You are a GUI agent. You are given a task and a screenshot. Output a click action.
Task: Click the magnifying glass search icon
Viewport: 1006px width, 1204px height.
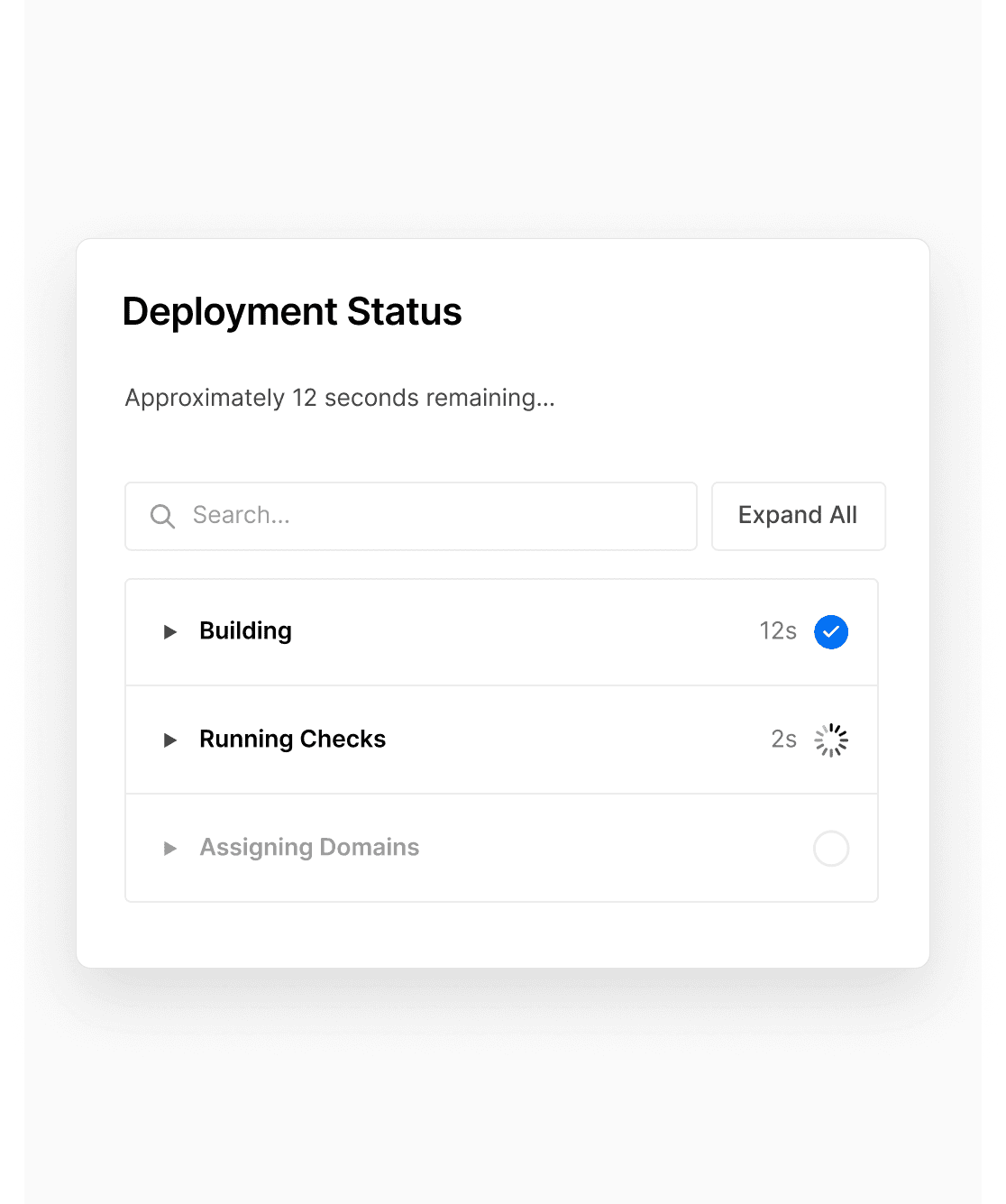click(162, 517)
